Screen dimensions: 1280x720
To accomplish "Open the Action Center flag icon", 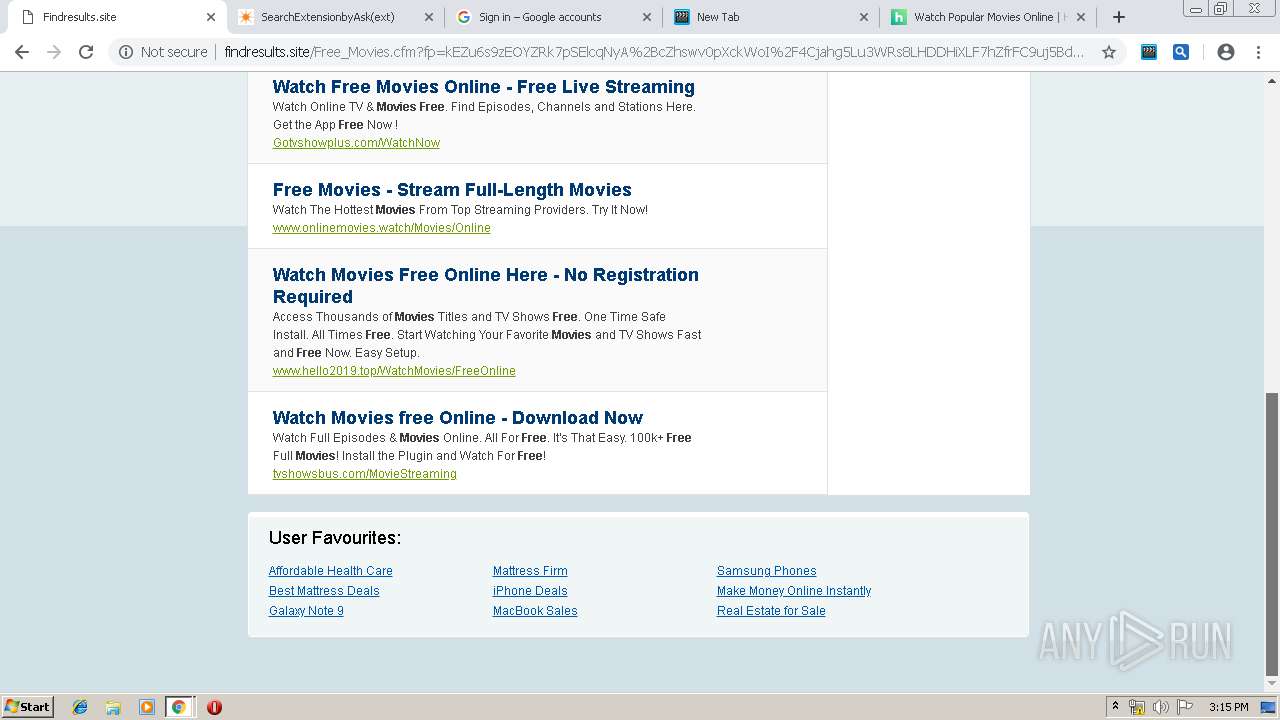I will [1184, 707].
